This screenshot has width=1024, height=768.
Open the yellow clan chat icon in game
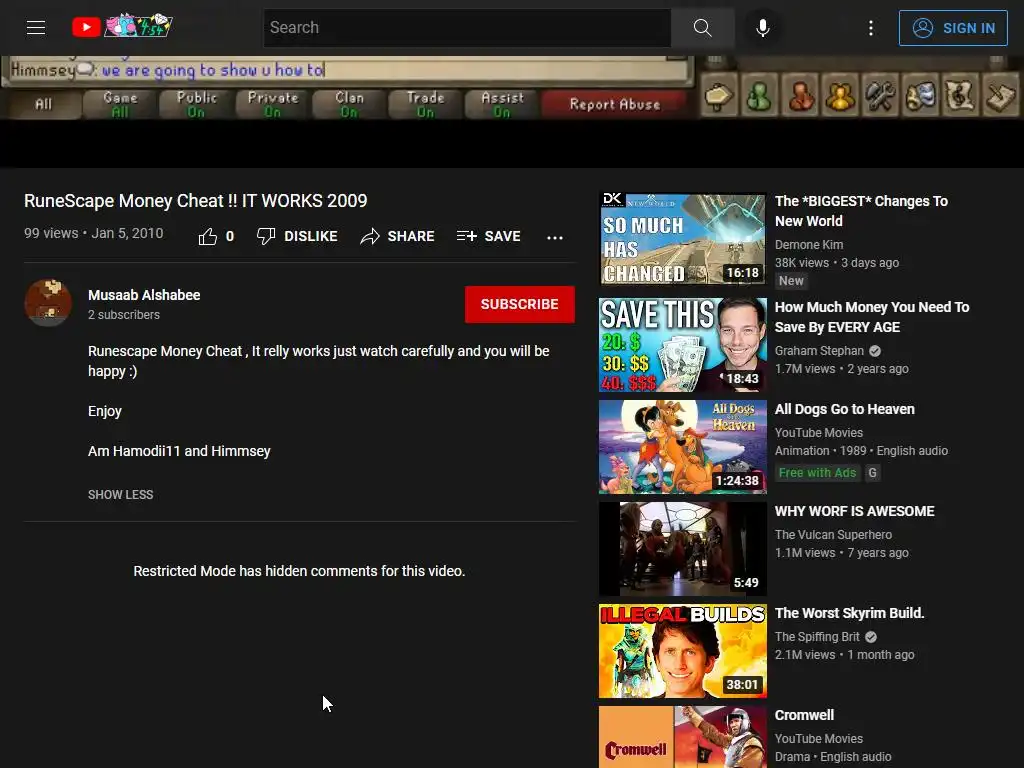(840, 96)
